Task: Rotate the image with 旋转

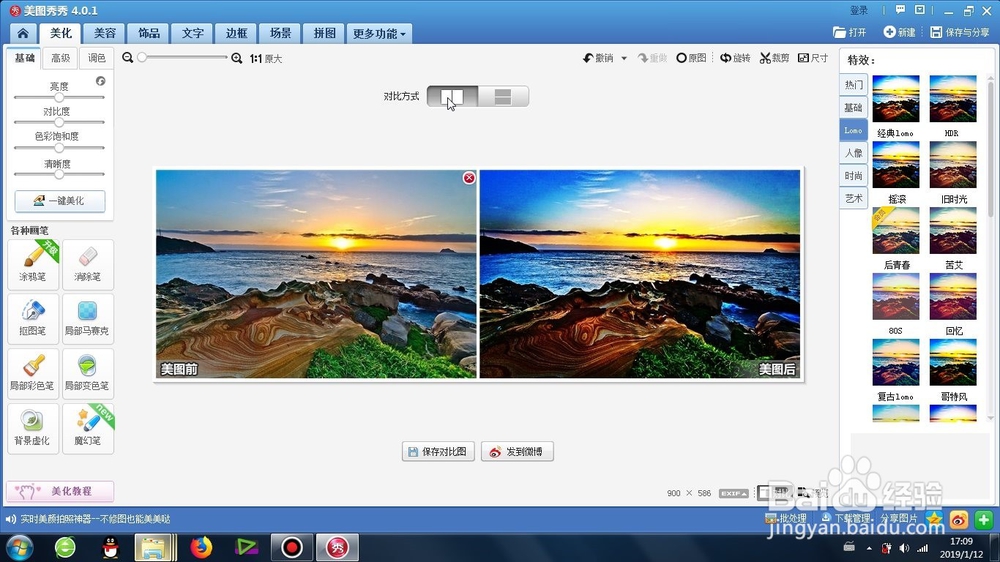Action: point(735,58)
